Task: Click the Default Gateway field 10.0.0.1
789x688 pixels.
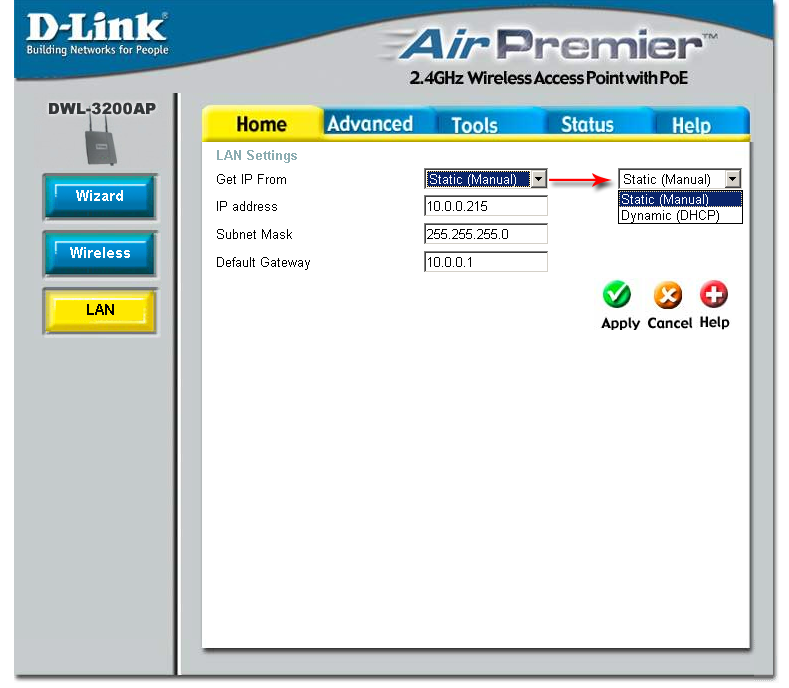Action: coord(486,262)
